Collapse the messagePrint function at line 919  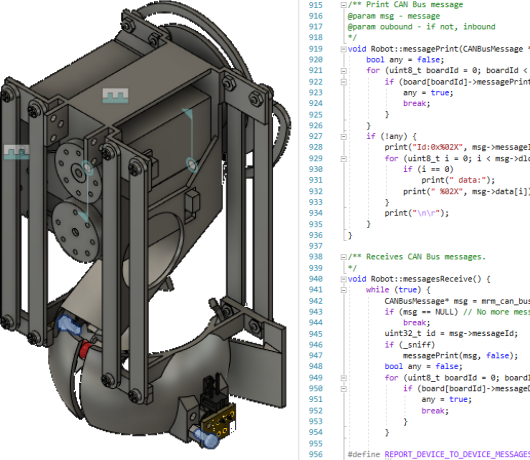pos(343,49)
